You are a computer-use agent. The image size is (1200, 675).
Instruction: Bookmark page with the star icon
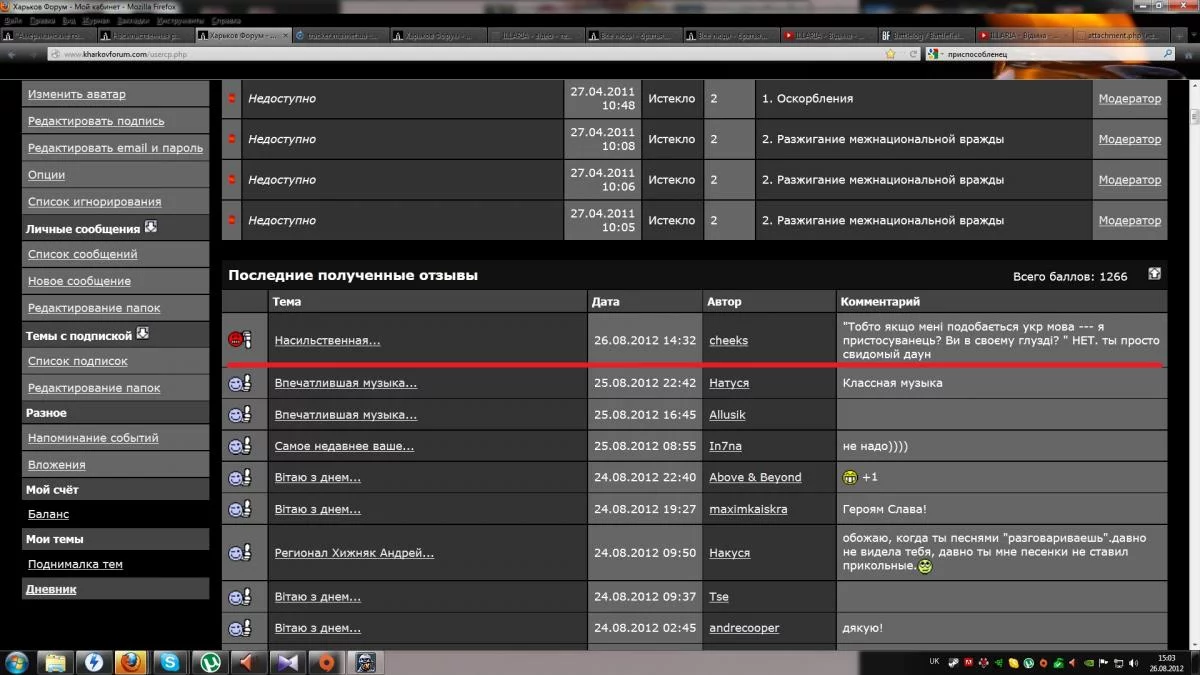(890, 54)
